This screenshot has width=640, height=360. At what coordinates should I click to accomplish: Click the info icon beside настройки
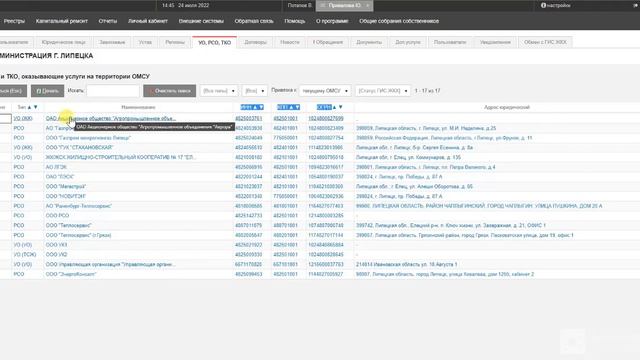(x=543, y=5)
